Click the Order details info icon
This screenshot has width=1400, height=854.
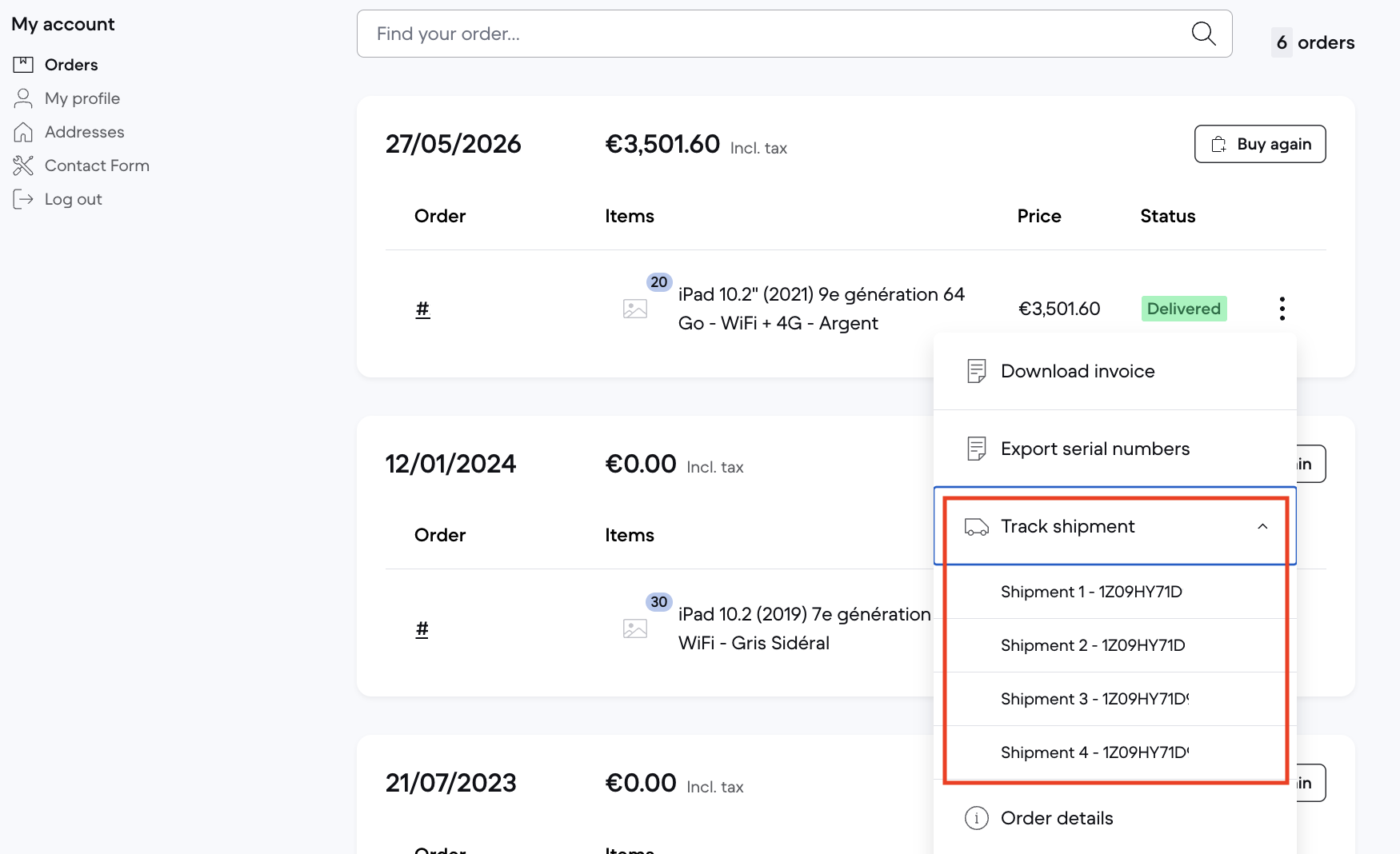976,818
